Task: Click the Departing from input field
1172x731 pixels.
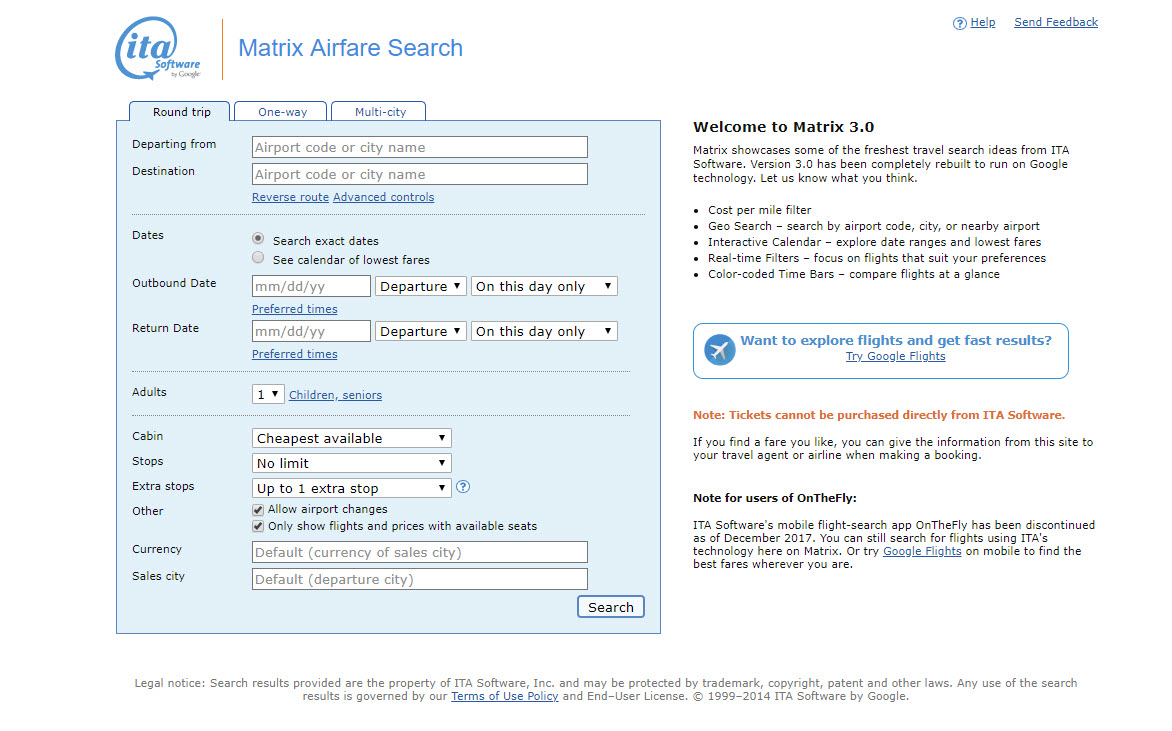Action: [x=420, y=147]
